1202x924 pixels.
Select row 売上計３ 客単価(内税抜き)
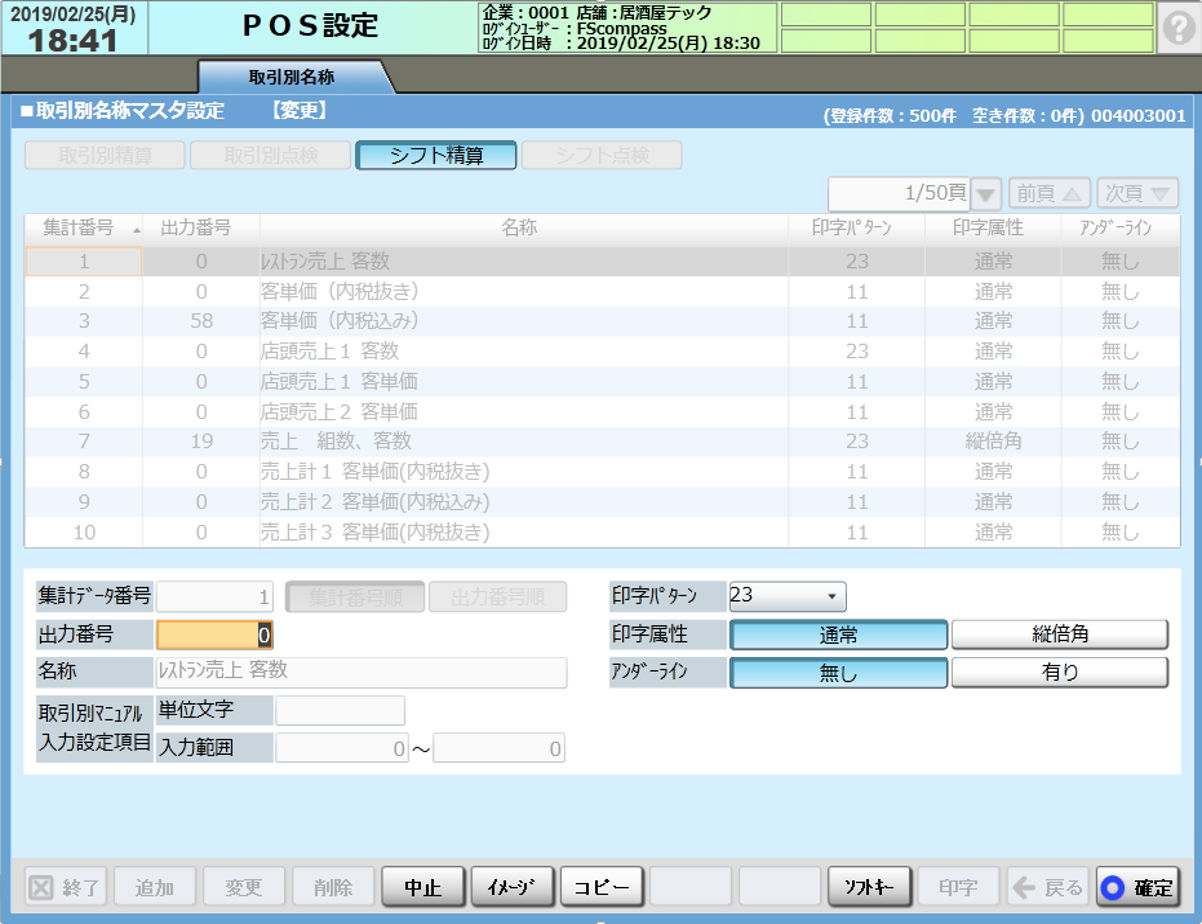click(602, 532)
